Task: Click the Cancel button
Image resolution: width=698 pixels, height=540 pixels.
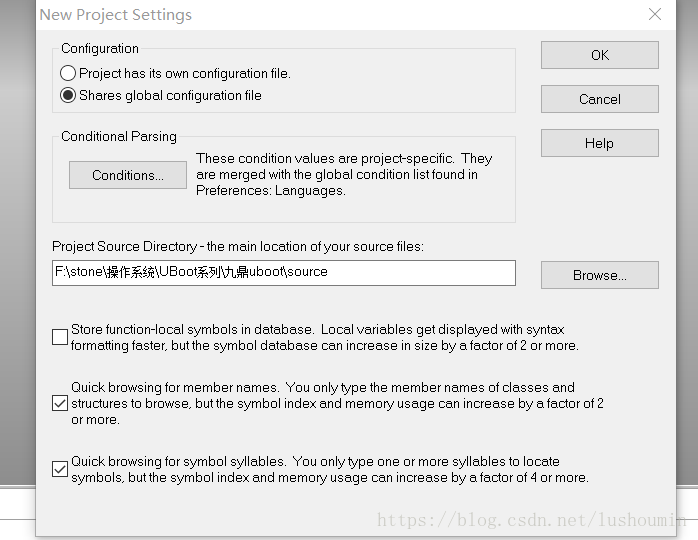Action: coord(600,99)
